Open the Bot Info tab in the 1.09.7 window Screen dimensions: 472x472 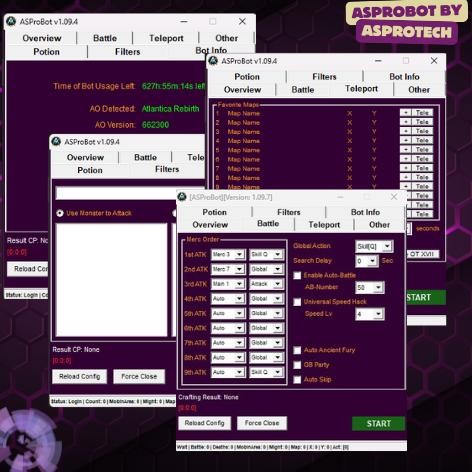pyautogui.click(x=365, y=212)
